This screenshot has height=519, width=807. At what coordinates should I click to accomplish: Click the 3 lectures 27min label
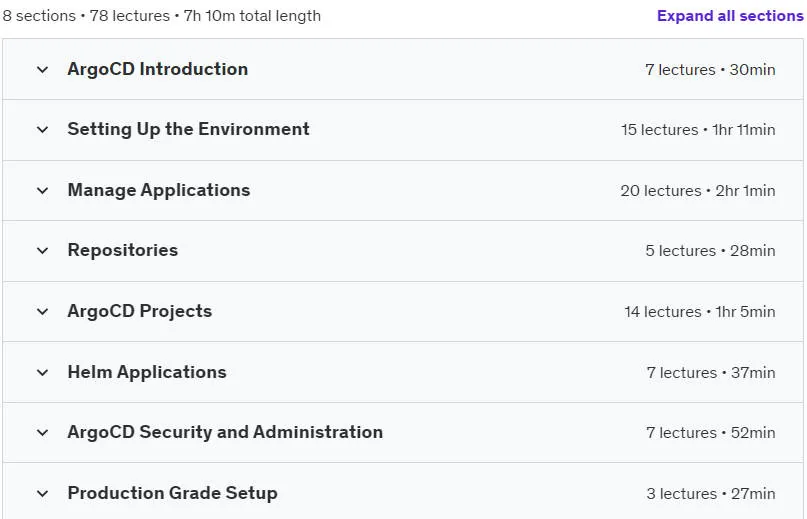click(711, 494)
